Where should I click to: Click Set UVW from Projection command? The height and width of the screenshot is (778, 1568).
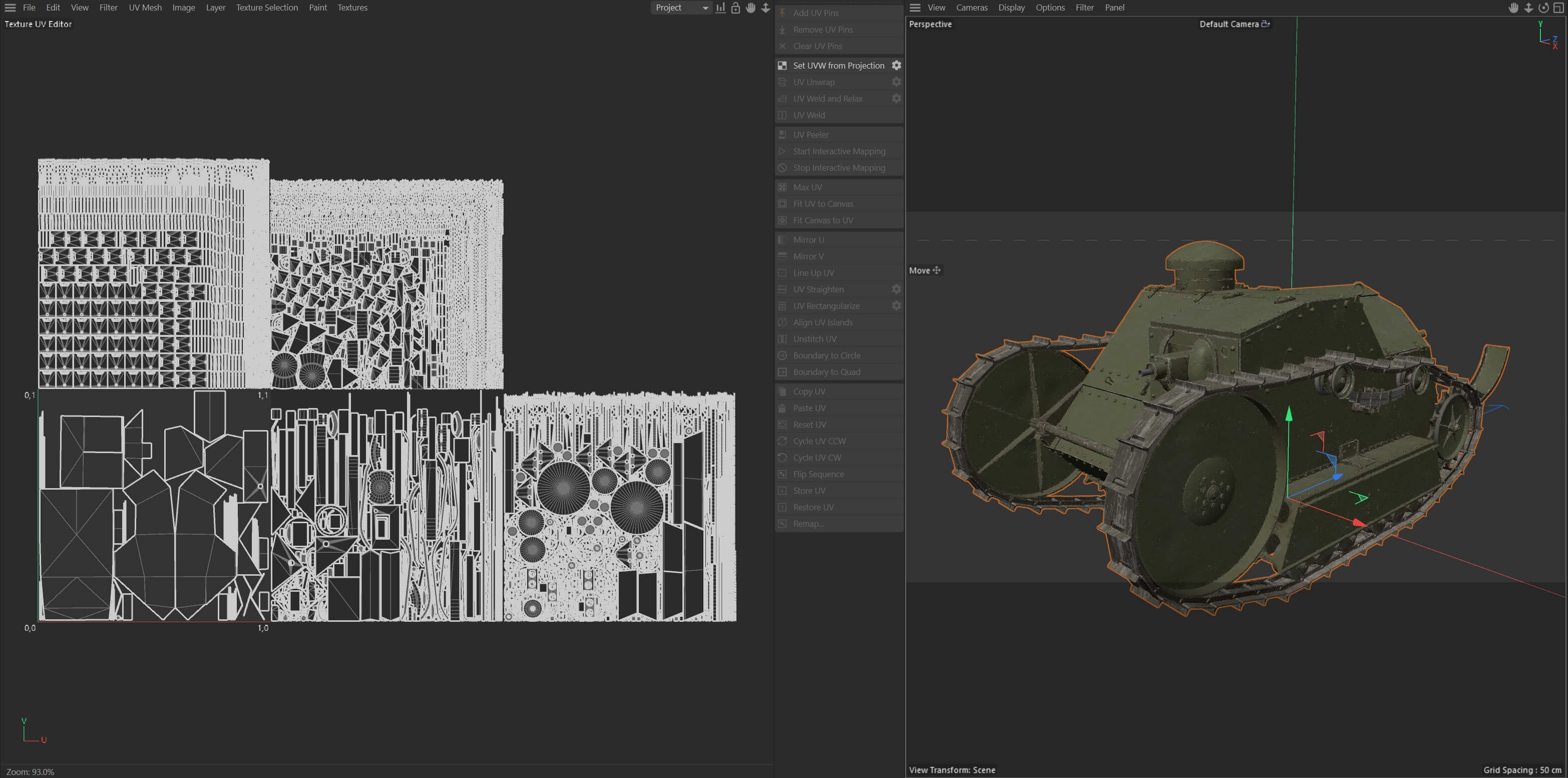click(838, 65)
